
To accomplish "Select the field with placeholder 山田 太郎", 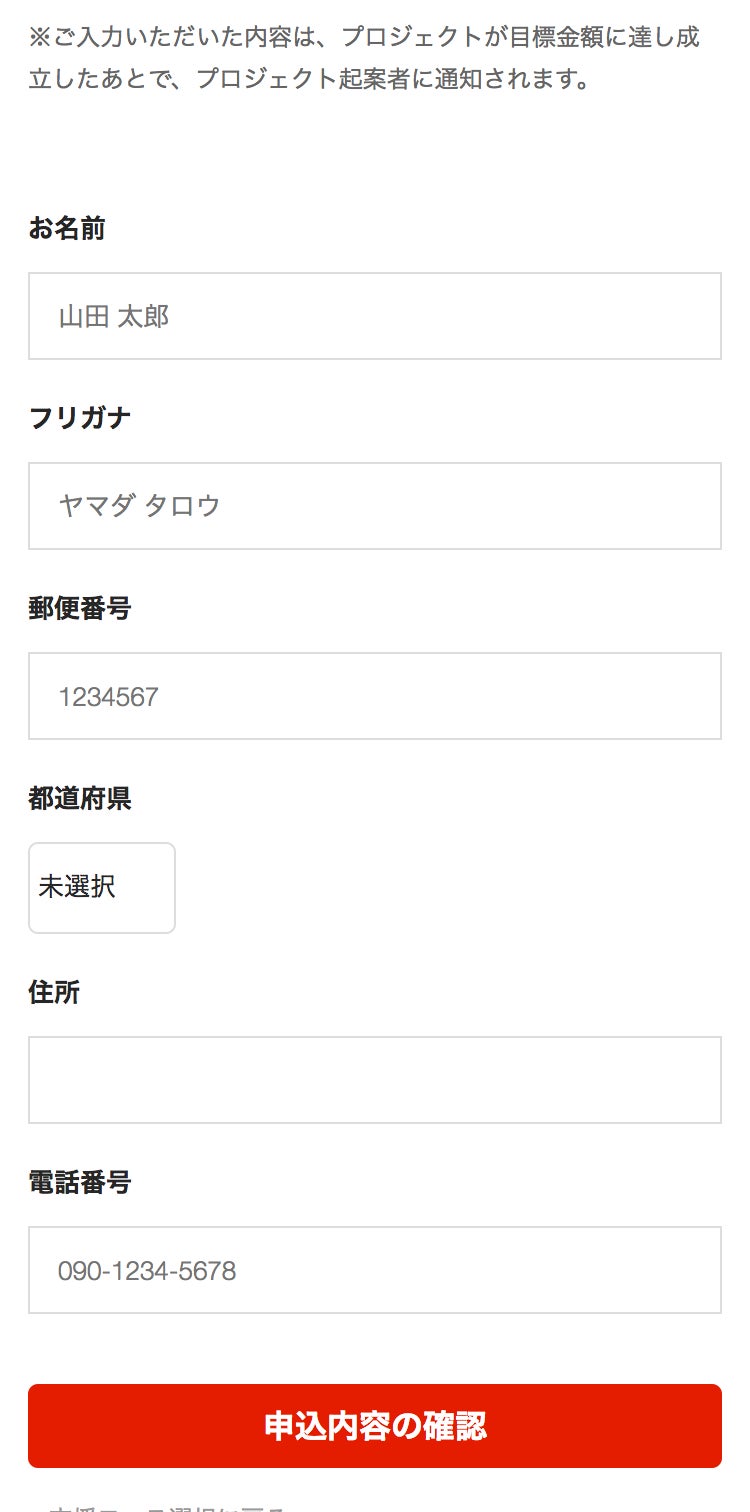I will click(x=375, y=316).
